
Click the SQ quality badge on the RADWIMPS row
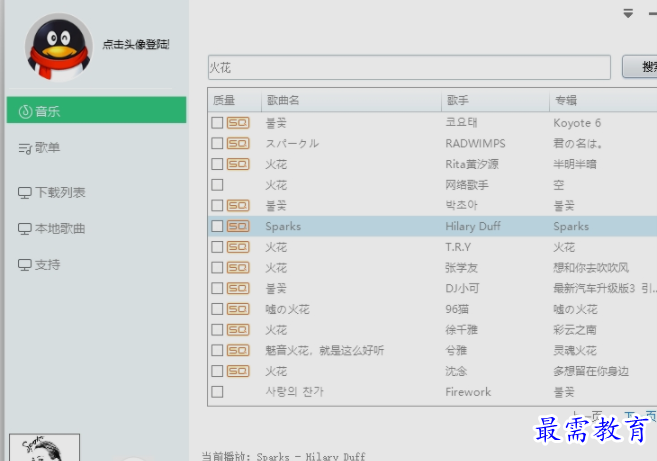tap(238, 143)
